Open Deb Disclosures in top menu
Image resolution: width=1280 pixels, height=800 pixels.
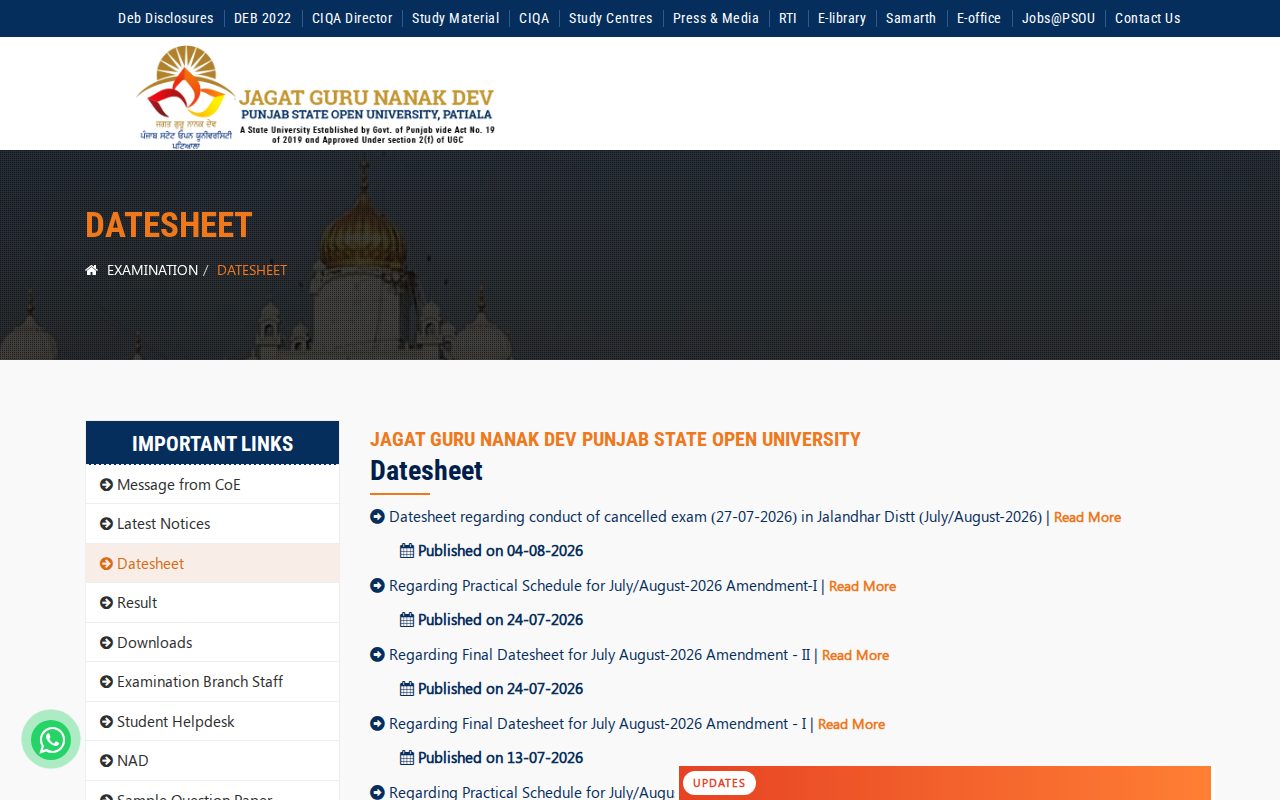coord(166,18)
